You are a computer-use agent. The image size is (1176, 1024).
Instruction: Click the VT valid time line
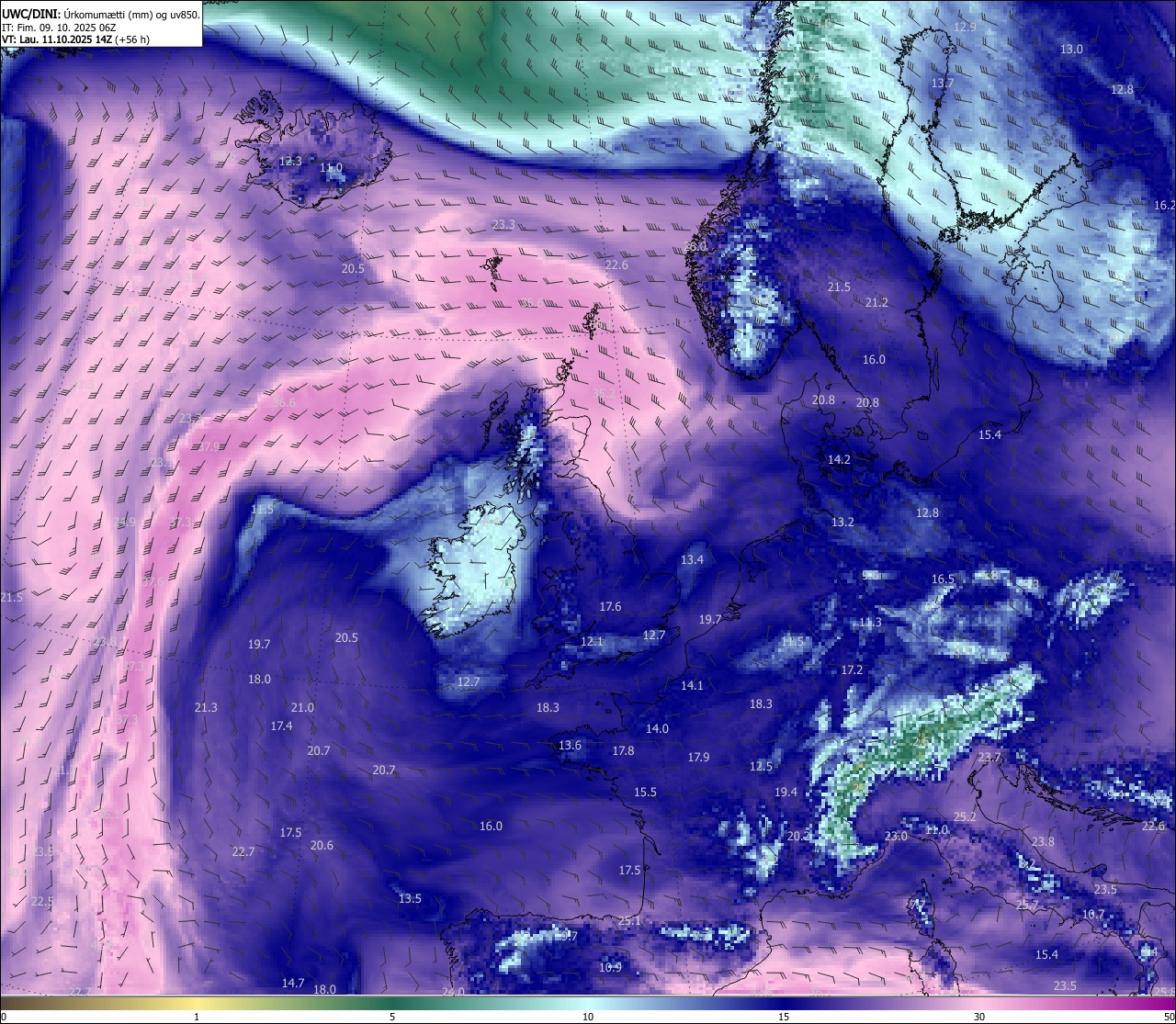(x=76, y=39)
